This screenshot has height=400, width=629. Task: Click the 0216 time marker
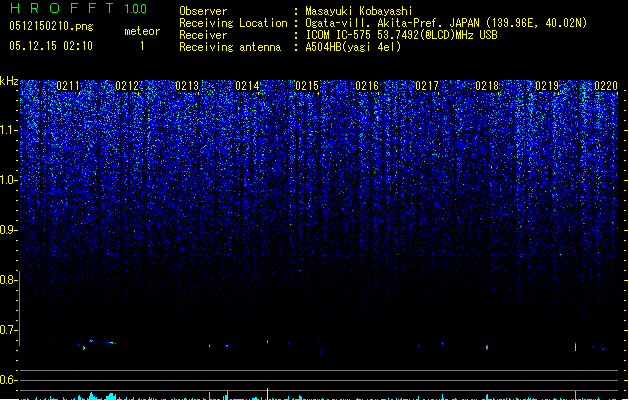coord(367,86)
